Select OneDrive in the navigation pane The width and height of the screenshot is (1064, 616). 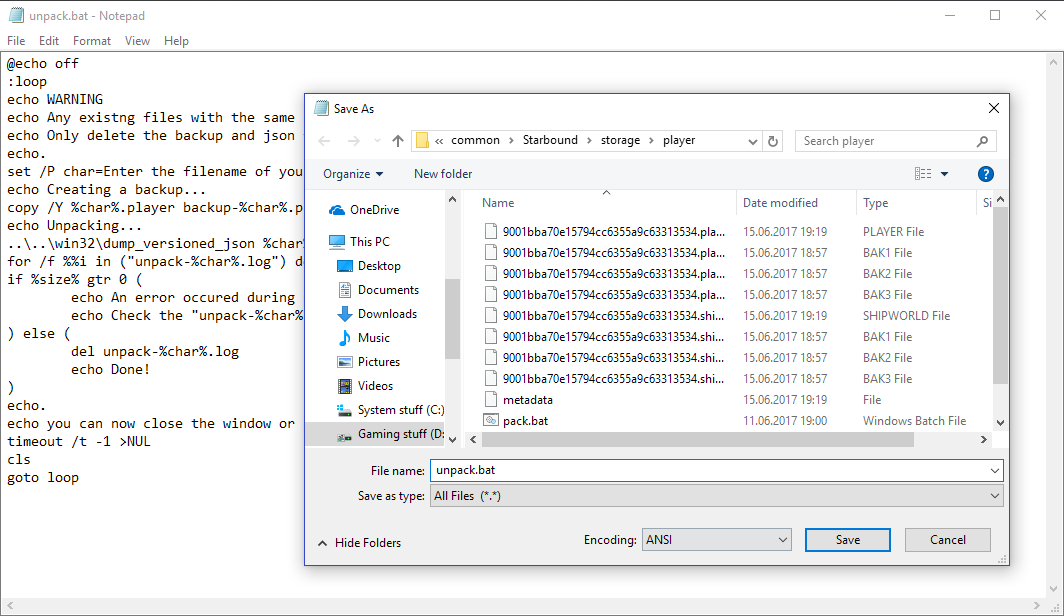(x=373, y=210)
